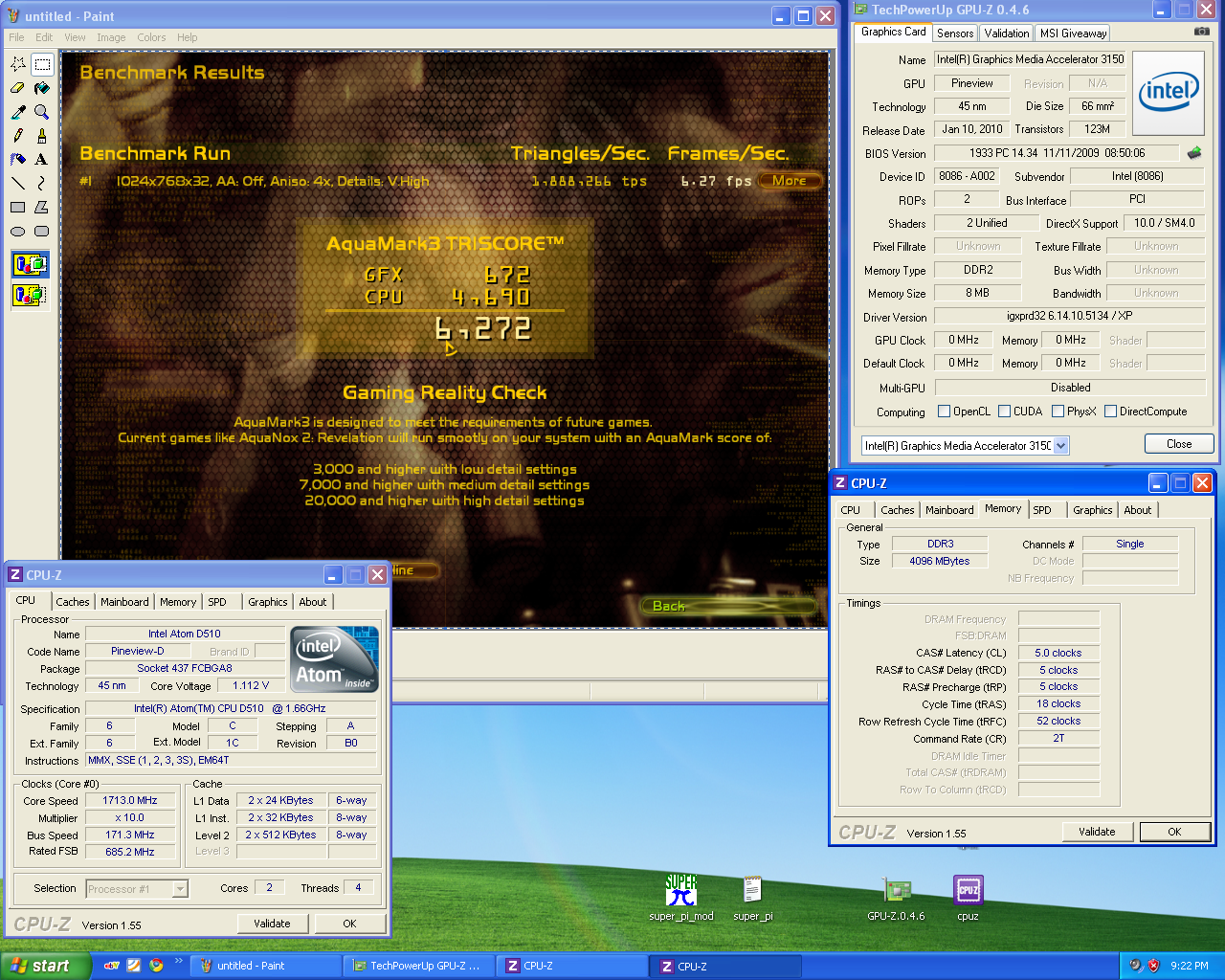Open About tab in the CPU-Z Memory window
This screenshot has height=980, width=1225.
1137,510
